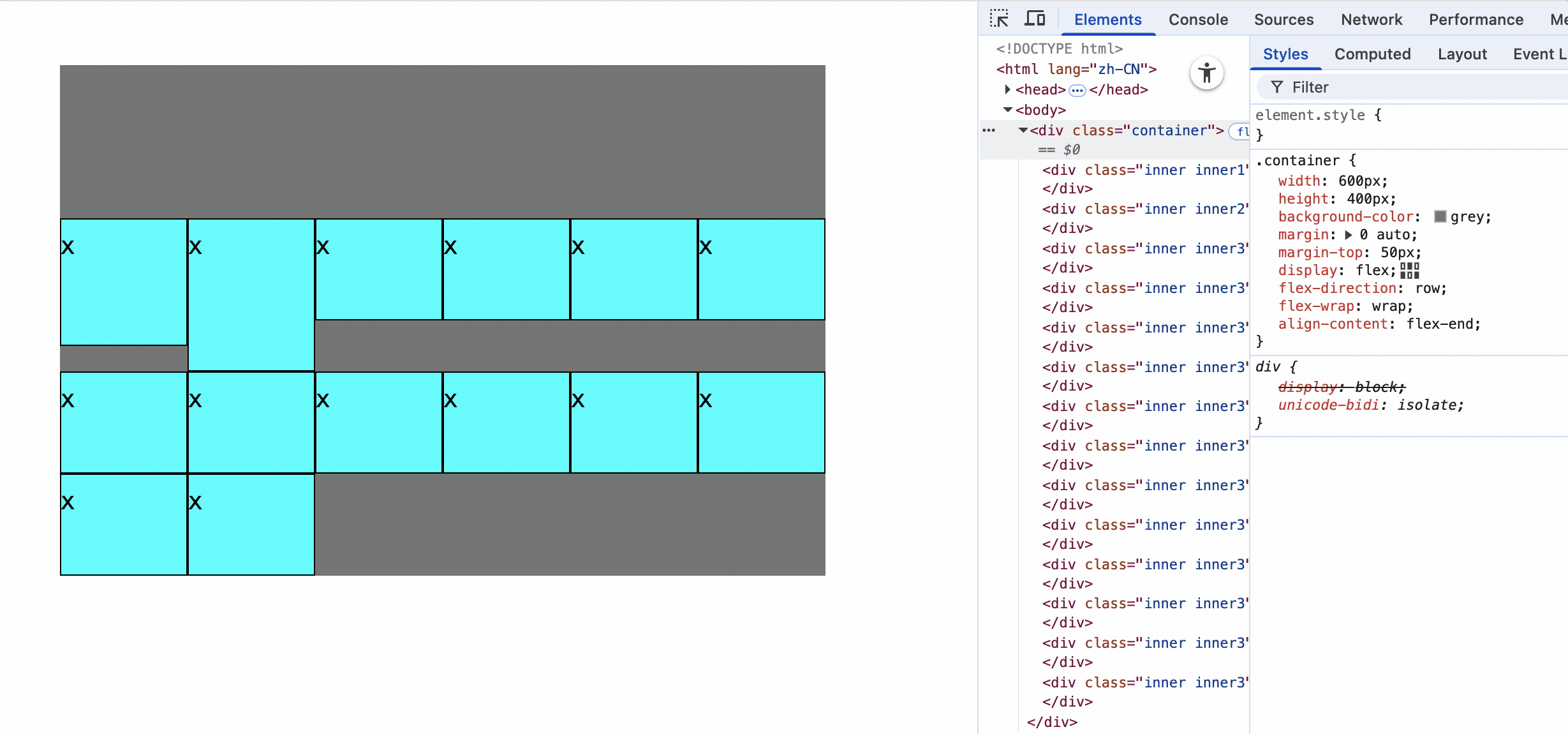Open the Layout pane tab
This screenshot has width=1568, height=734.
click(x=1461, y=54)
